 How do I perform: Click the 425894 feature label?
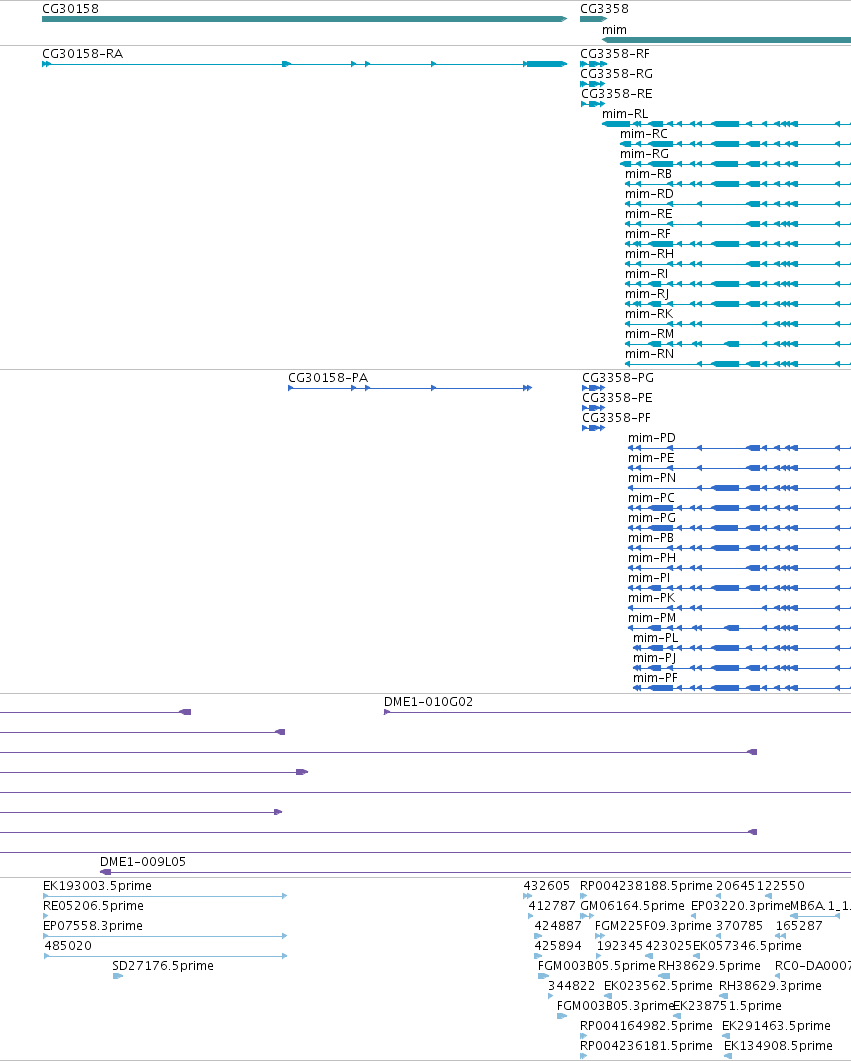pyautogui.click(x=558, y=946)
